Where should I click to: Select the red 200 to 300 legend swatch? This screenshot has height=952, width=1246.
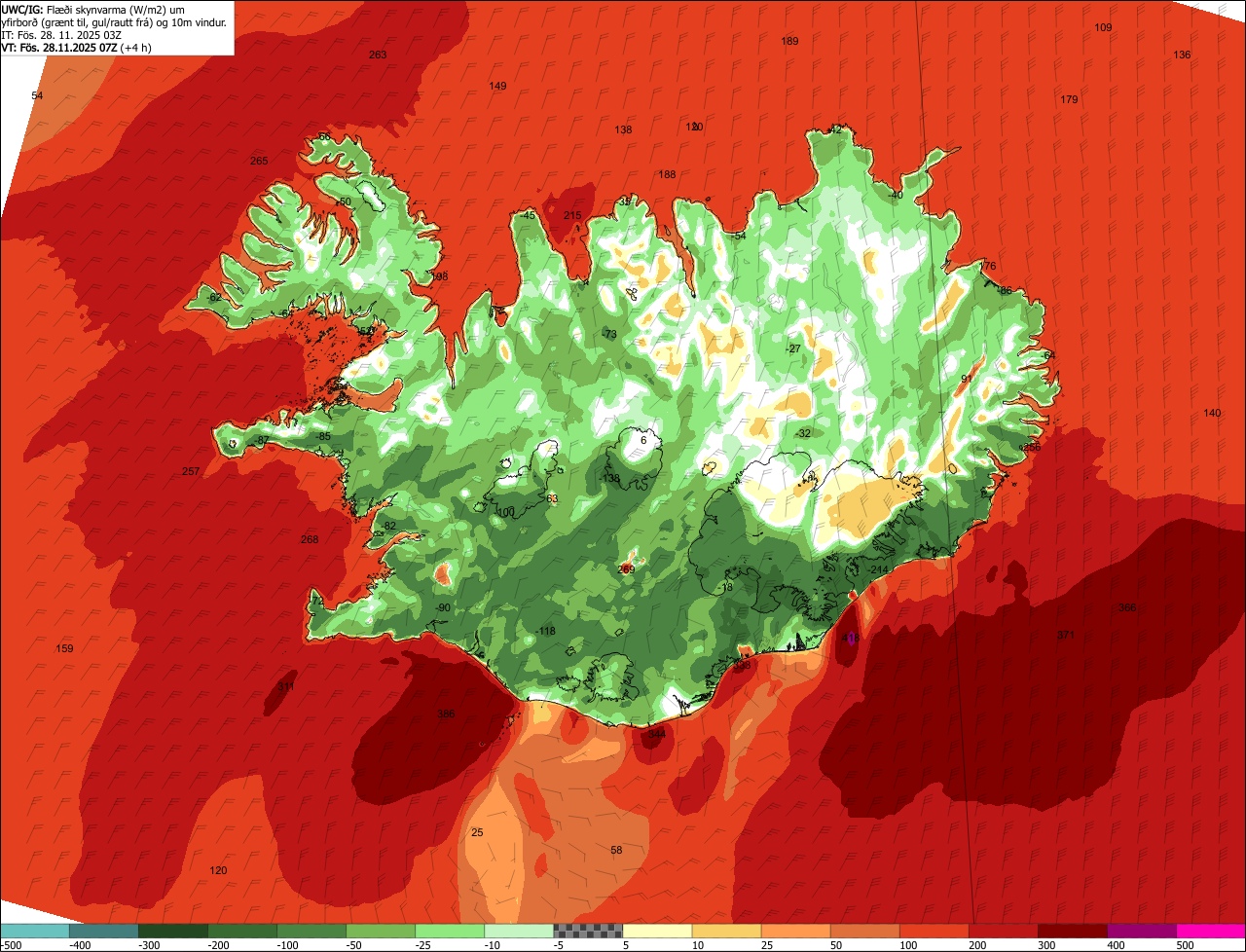click(x=1003, y=931)
